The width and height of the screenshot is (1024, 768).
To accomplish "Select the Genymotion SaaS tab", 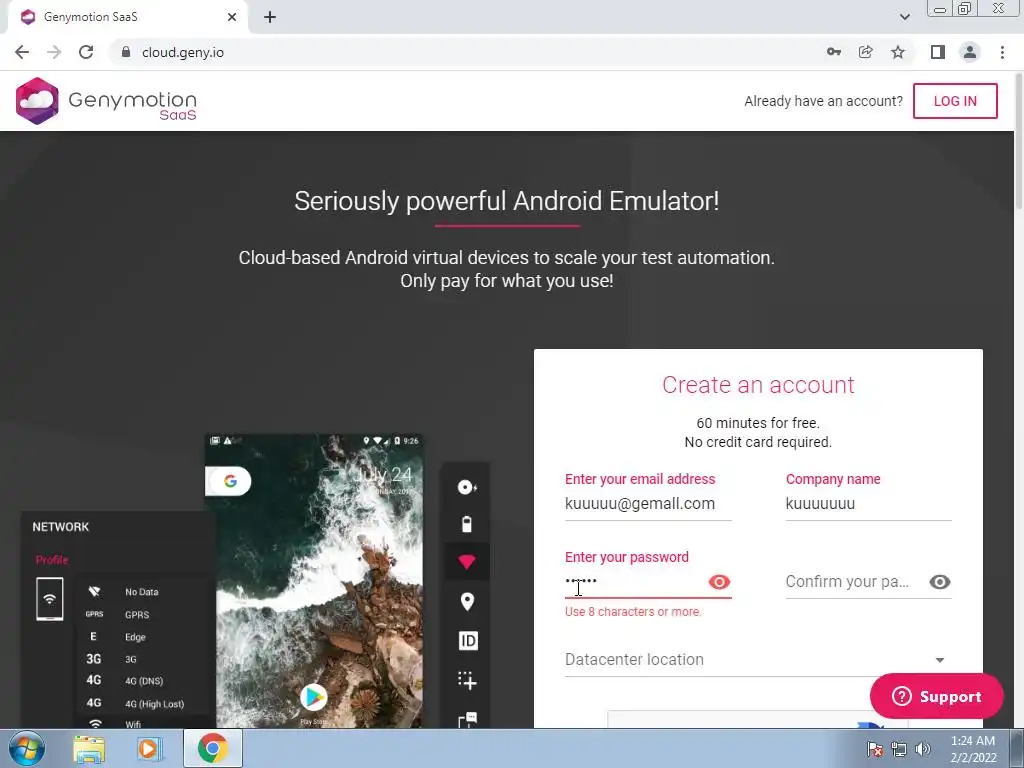I will point(127,17).
